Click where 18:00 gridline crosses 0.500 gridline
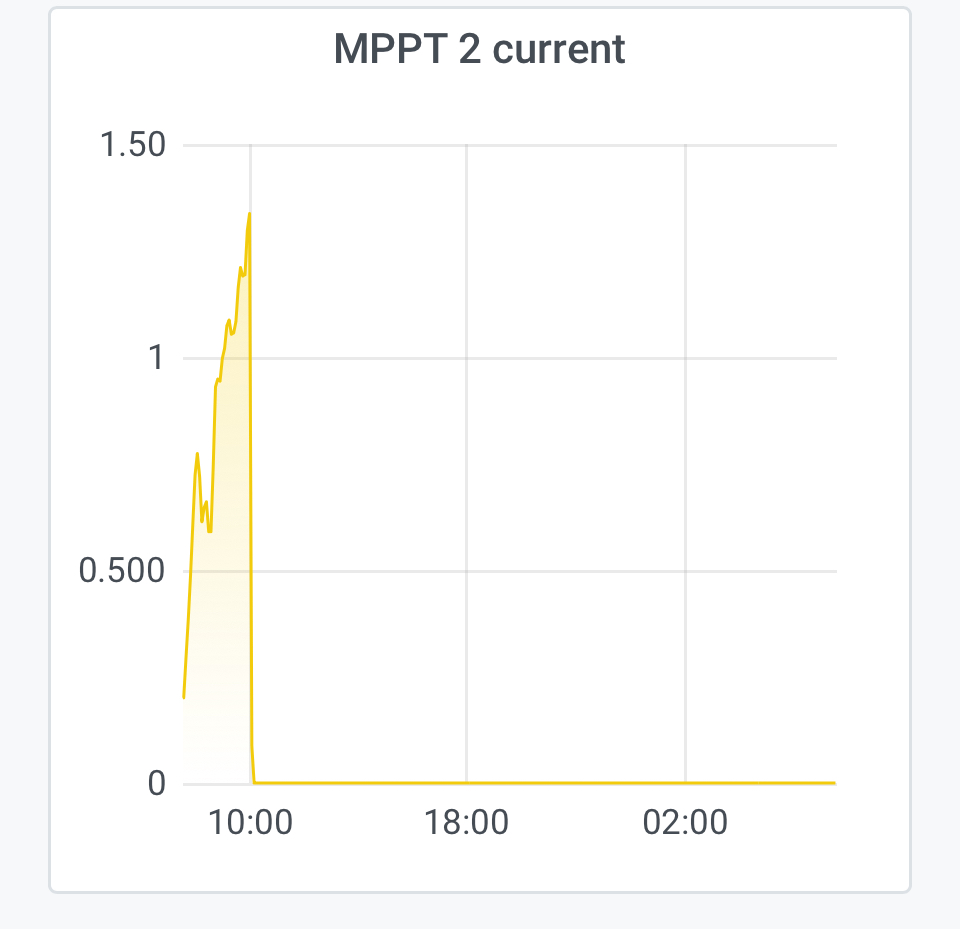This screenshot has width=960, height=929. (x=467, y=571)
